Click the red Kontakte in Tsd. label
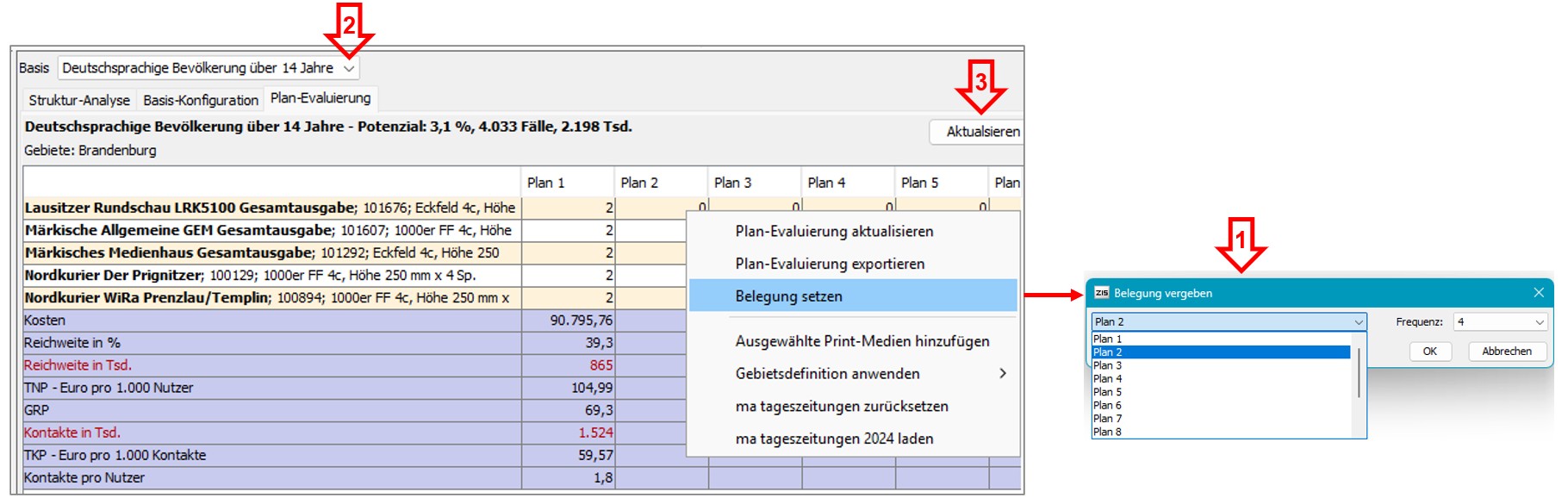The height and width of the screenshot is (498, 1568). point(72,433)
